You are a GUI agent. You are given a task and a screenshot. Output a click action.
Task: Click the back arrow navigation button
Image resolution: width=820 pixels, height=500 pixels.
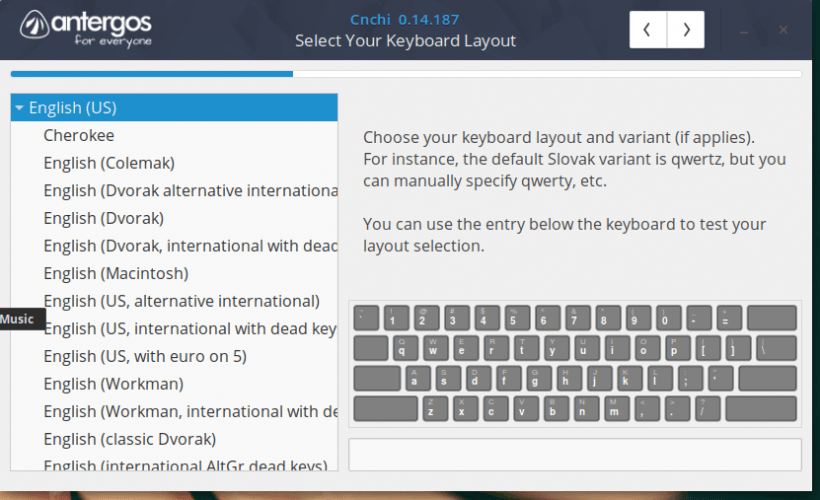pos(647,30)
